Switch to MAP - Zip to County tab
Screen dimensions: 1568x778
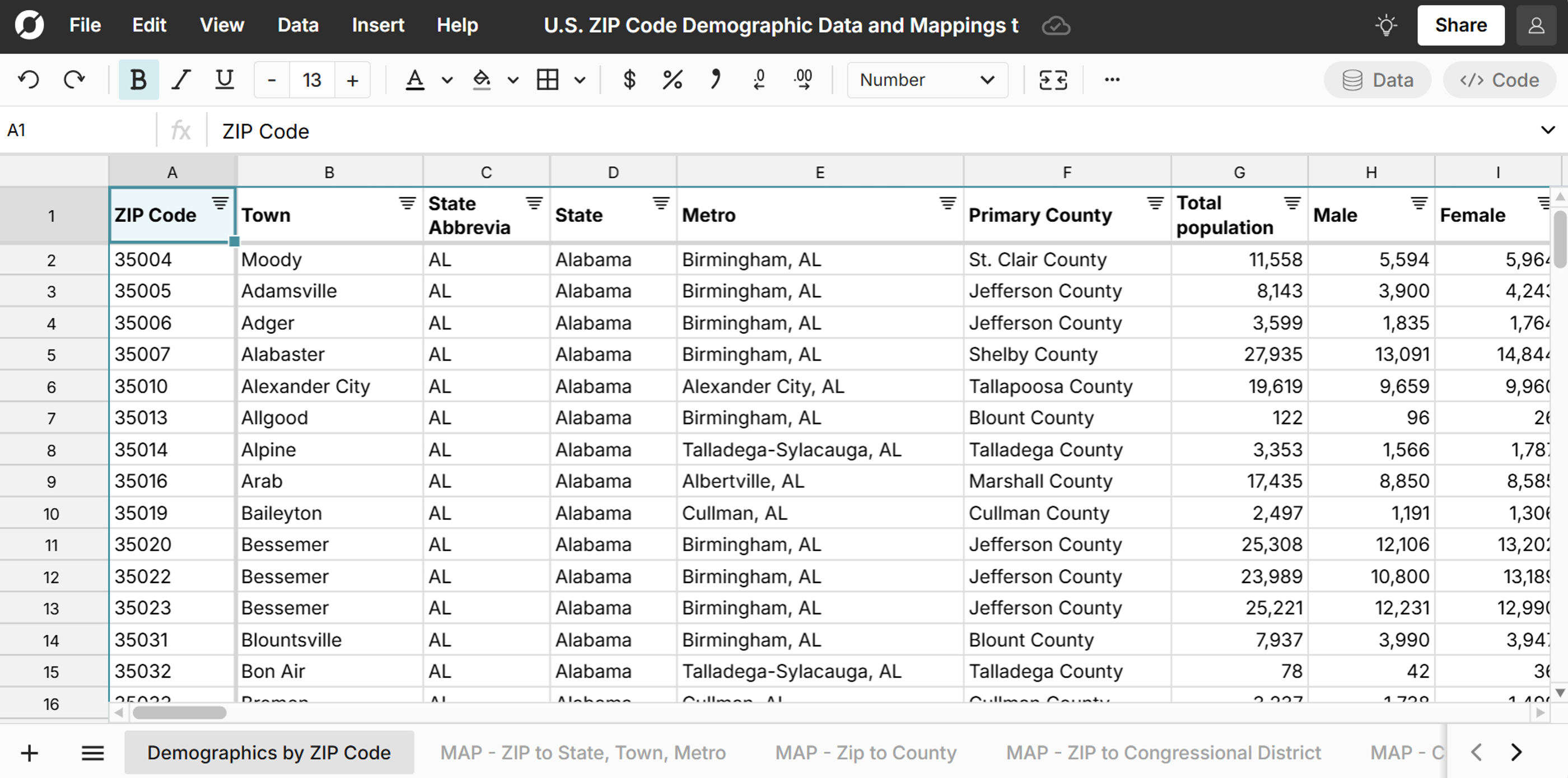point(866,753)
